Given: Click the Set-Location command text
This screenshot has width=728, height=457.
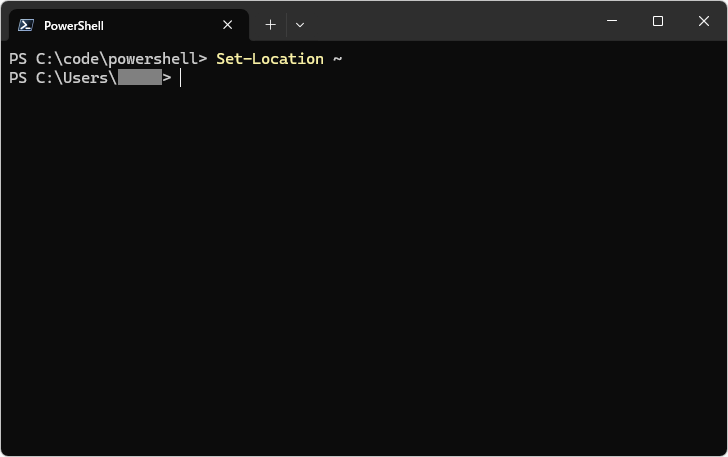Looking at the screenshot, I should pos(270,59).
